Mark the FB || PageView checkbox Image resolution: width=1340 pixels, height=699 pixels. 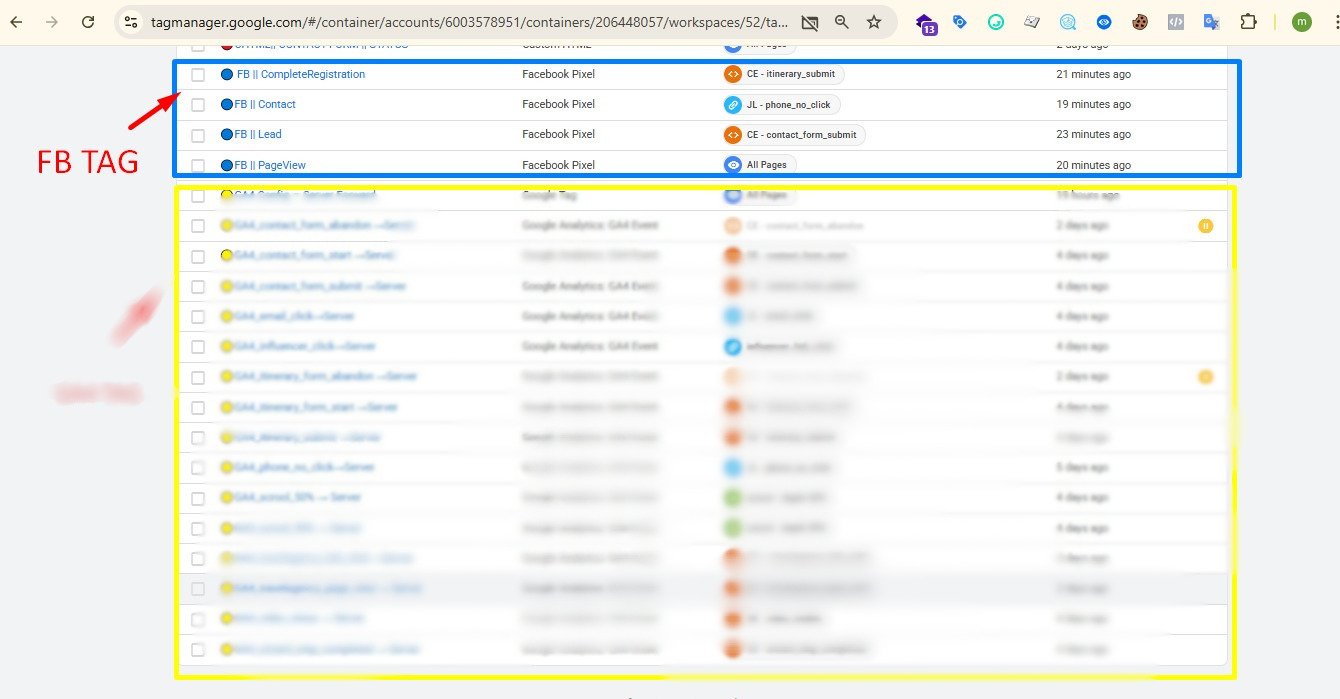(x=198, y=165)
